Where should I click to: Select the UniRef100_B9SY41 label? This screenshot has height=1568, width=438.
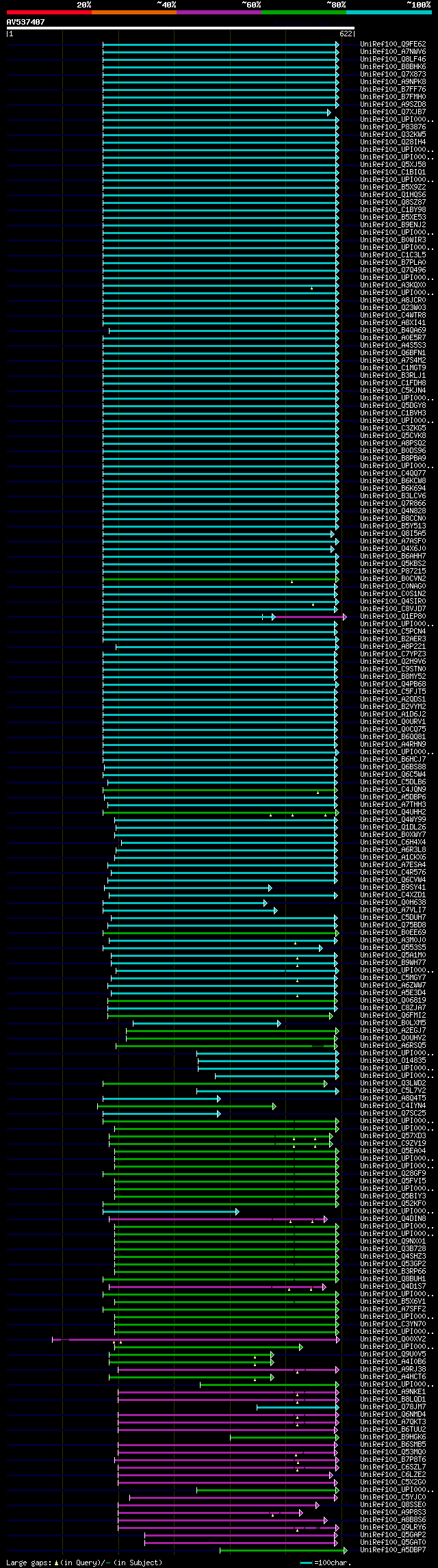[393, 888]
